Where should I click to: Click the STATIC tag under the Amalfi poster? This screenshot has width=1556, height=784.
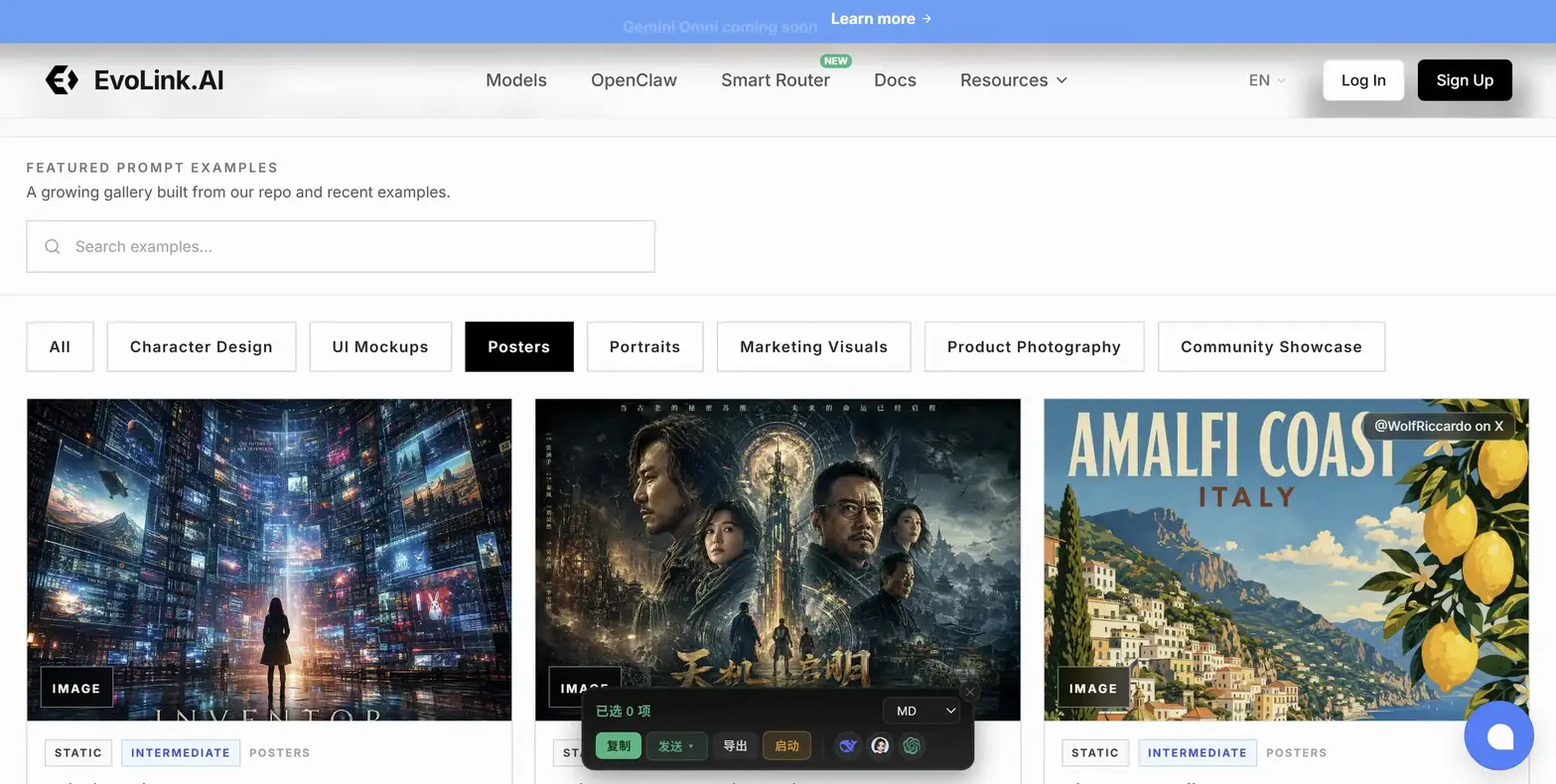tap(1095, 752)
